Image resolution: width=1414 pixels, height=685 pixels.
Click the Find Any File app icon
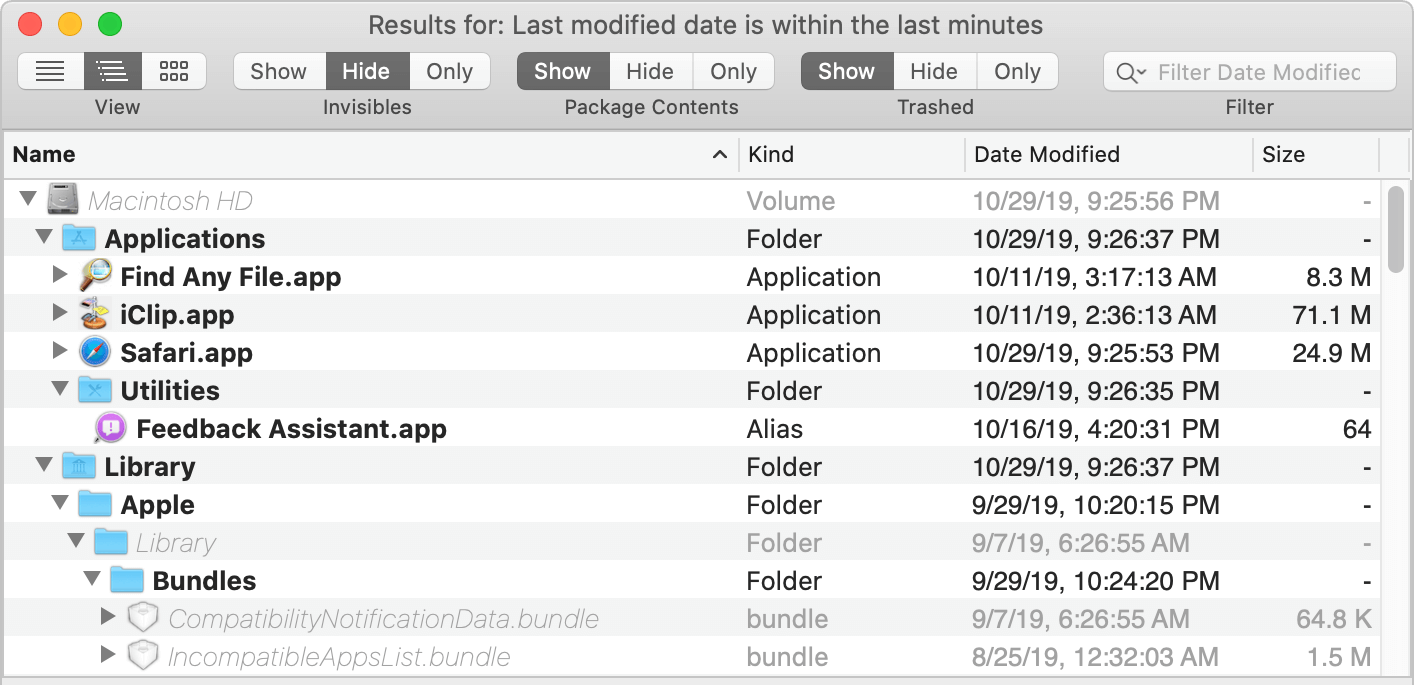[x=96, y=277]
